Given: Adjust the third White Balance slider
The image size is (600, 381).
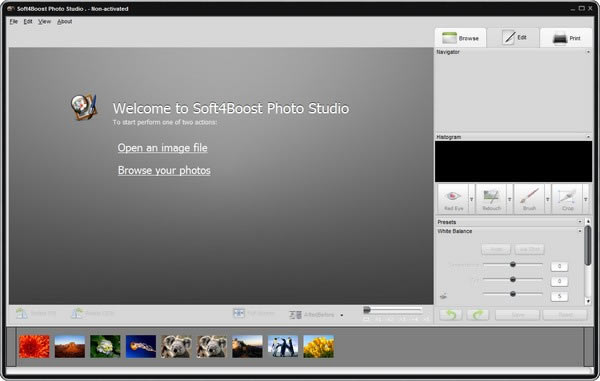Looking at the screenshot, I should pyautogui.click(x=513, y=294).
